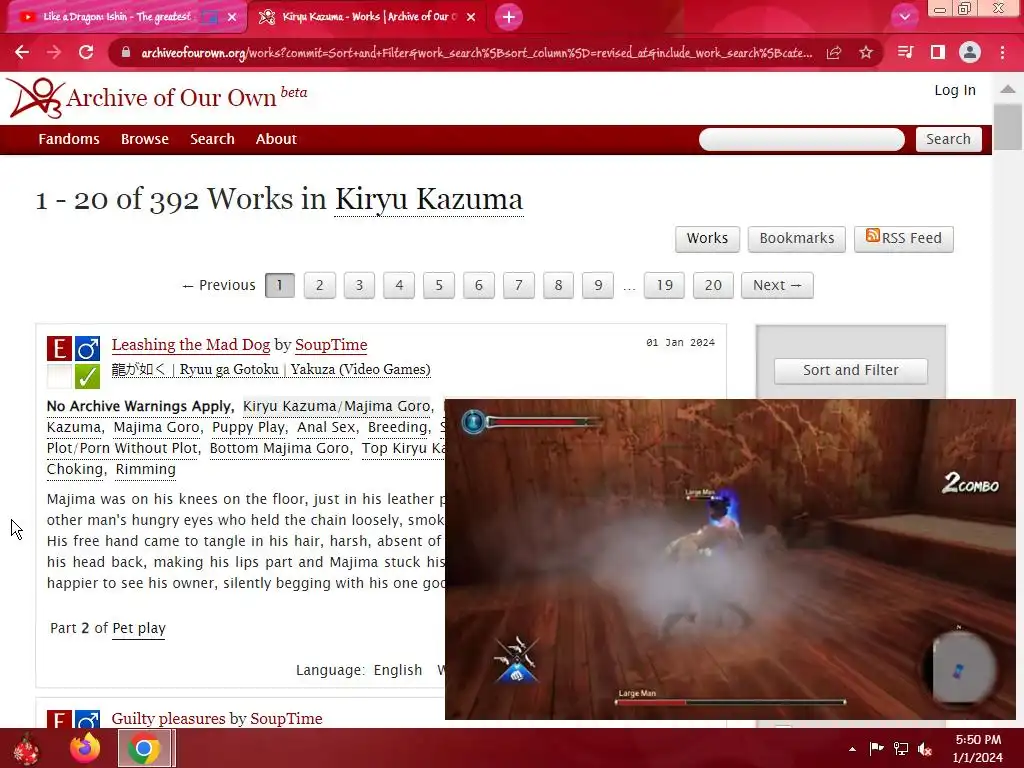Click the share page icon

click(834, 53)
